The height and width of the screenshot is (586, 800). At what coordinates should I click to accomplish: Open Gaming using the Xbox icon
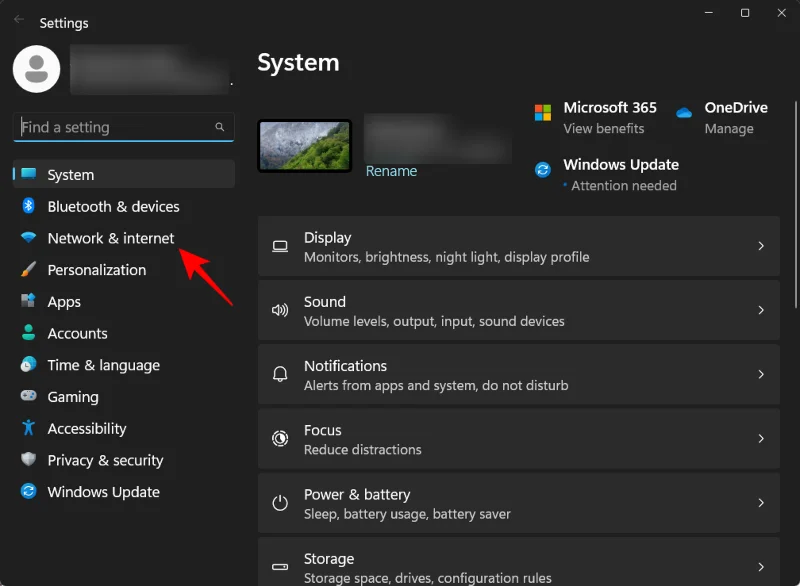26,397
